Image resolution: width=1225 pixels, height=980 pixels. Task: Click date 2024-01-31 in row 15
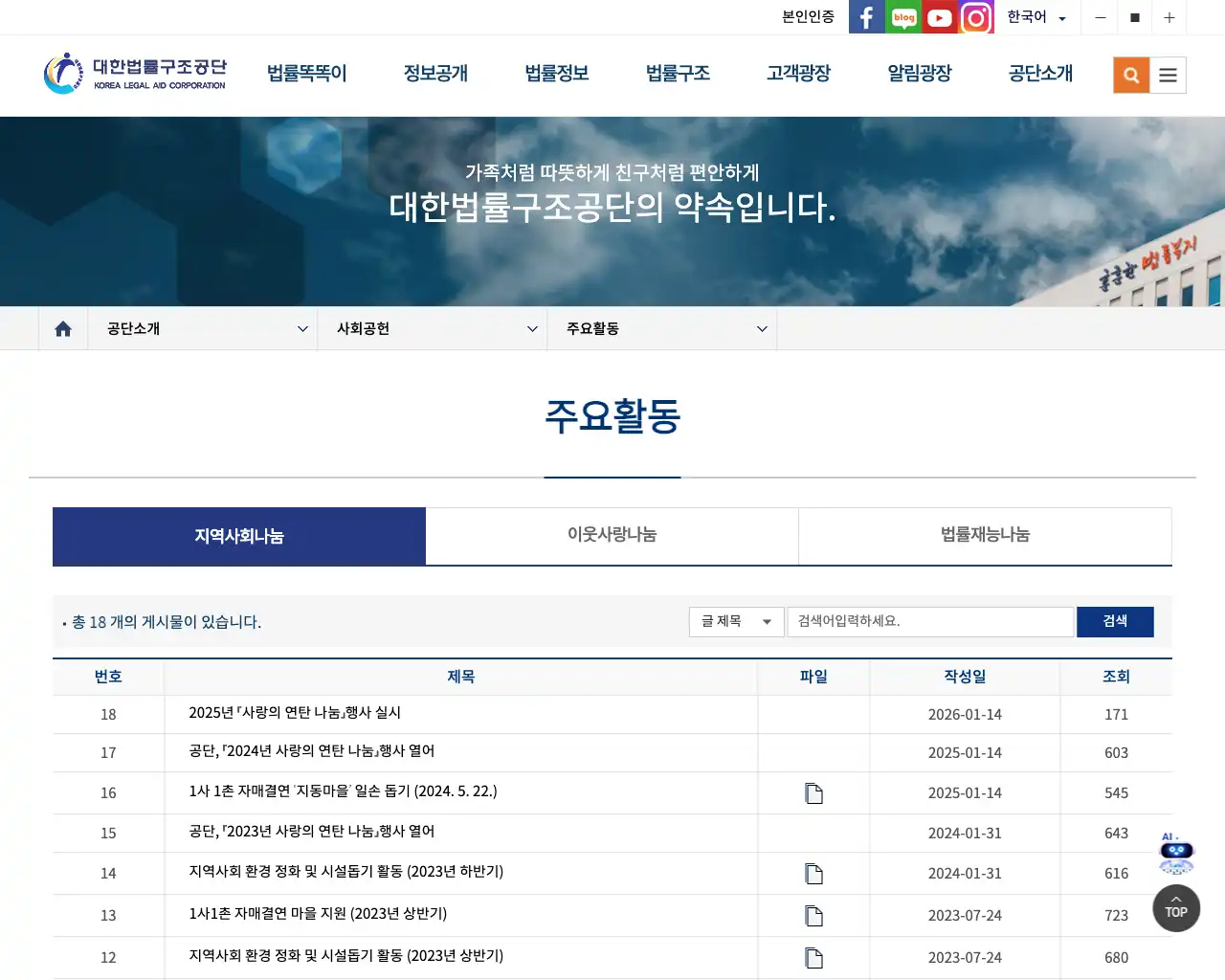tap(965, 834)
